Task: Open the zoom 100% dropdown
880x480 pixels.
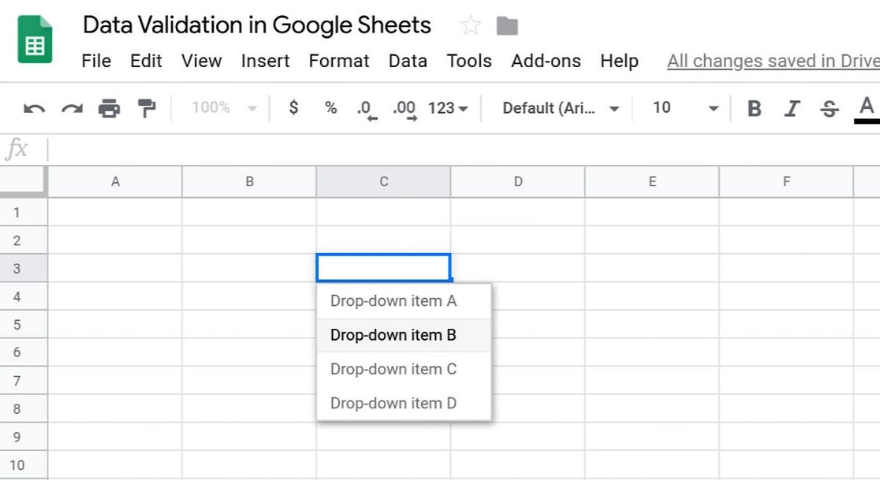Action: (224, 108)
